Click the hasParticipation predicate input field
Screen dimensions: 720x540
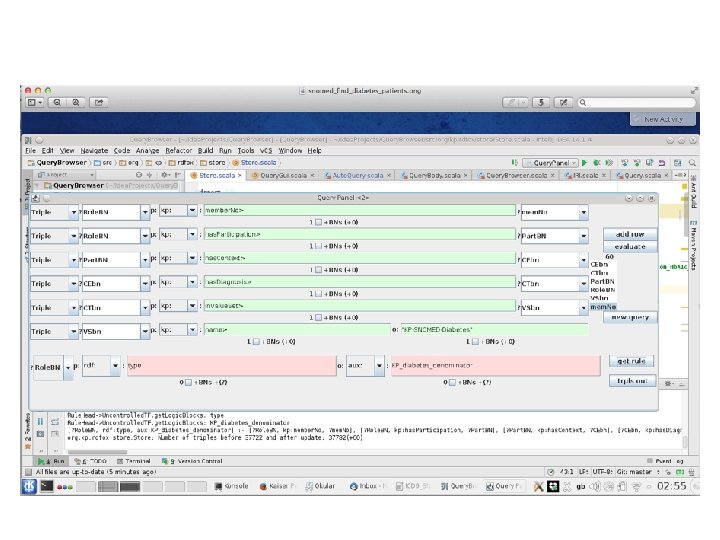click(360, 234)
